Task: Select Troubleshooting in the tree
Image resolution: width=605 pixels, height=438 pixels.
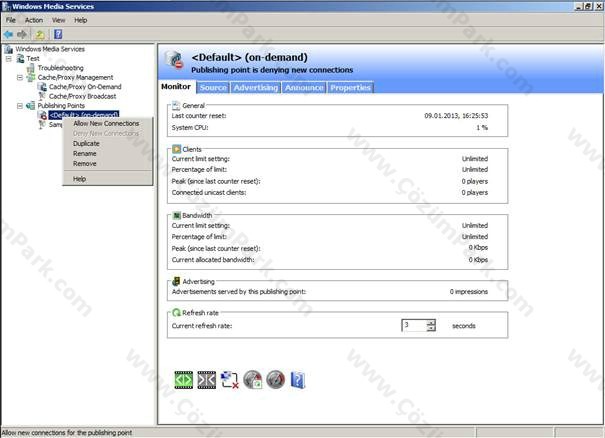Action: coord(61,68)
